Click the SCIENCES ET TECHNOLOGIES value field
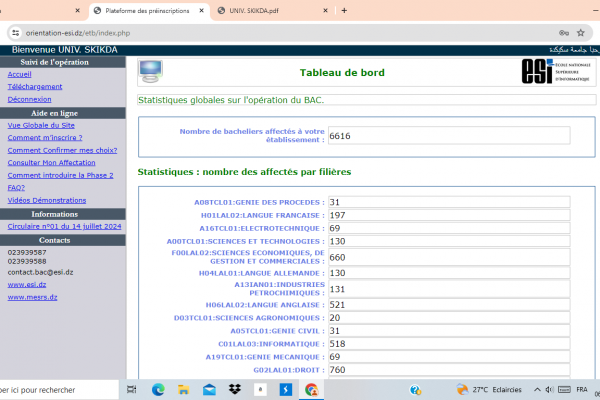The image size is (600, 400). [x=449, y=241]
